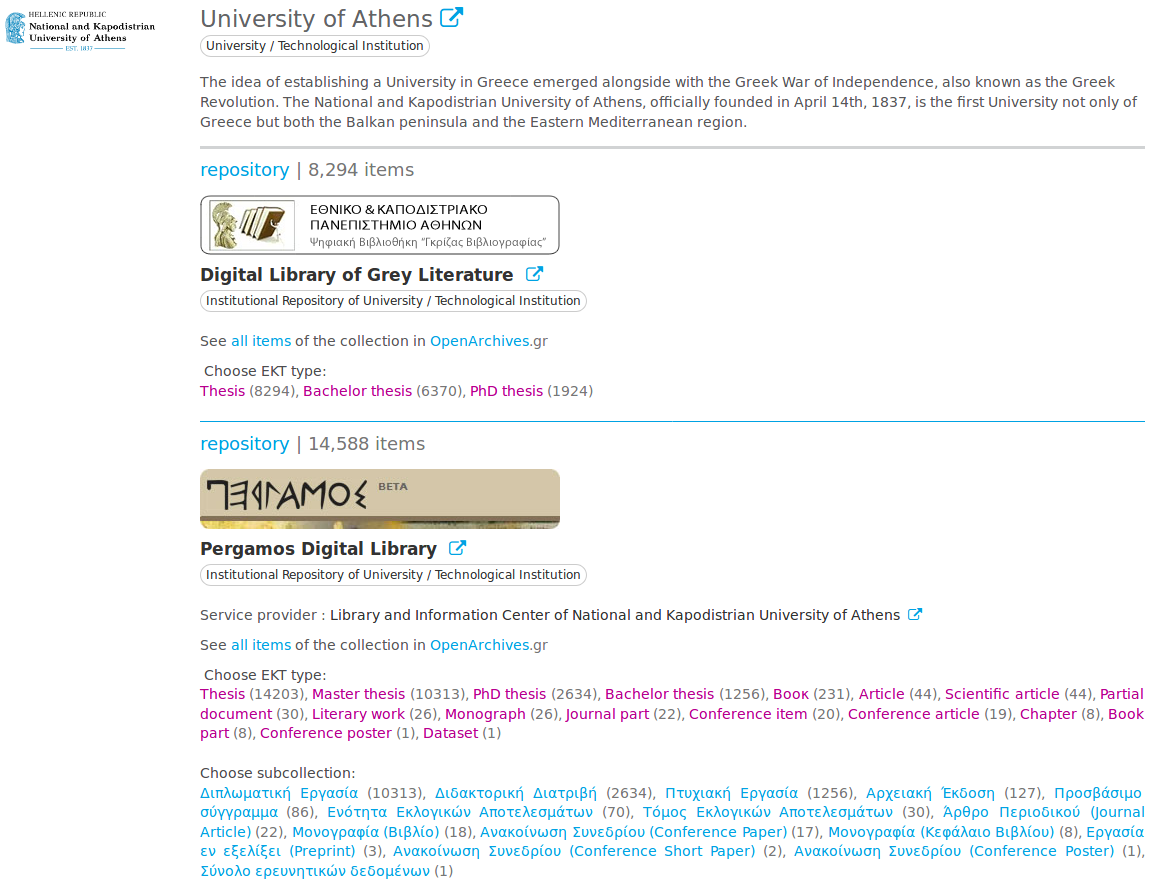Click external link icon after service provider name
The image size is (1171, 891).
[x=914, y=615]
